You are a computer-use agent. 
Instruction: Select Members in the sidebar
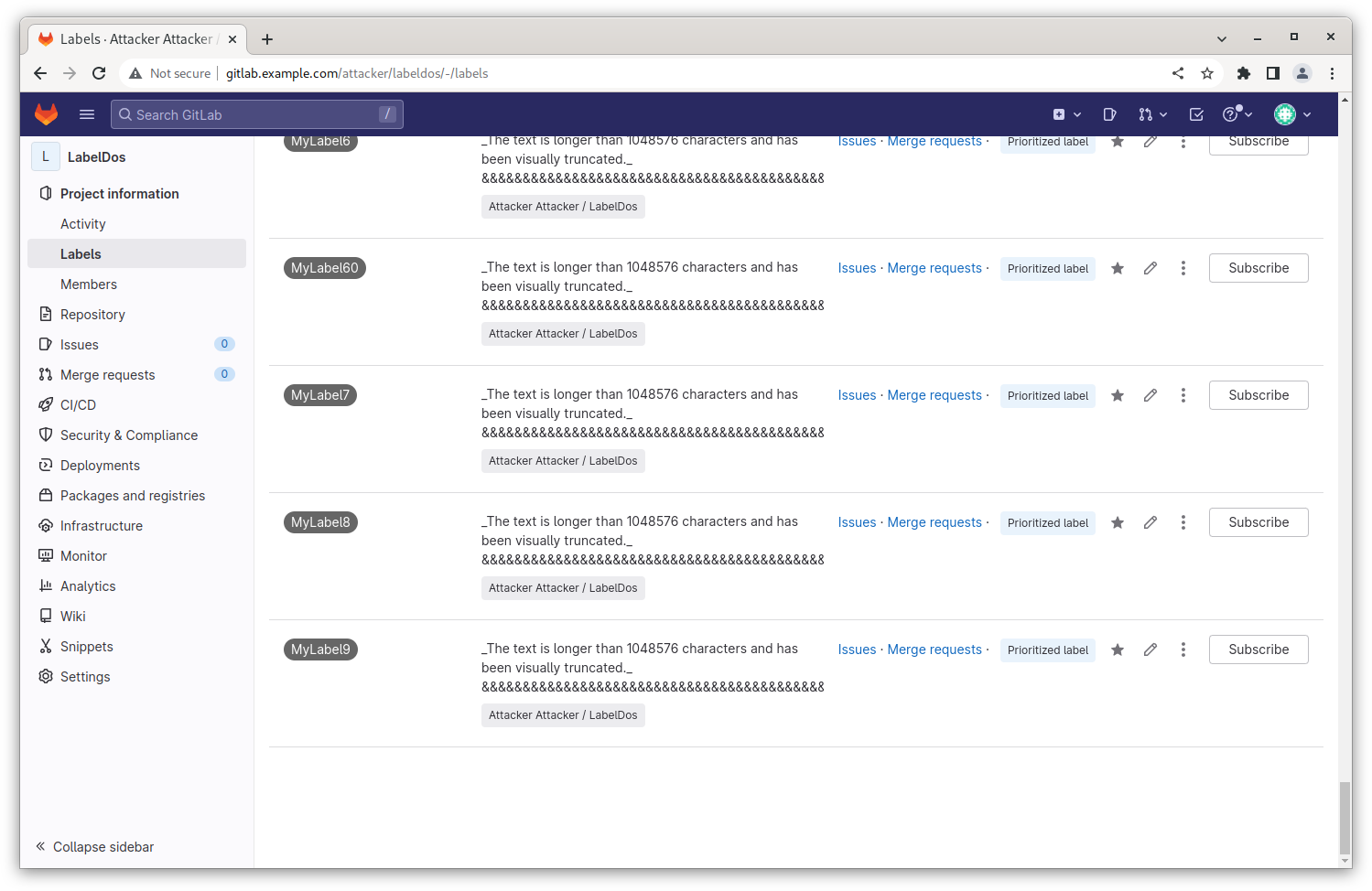point(89,284)
